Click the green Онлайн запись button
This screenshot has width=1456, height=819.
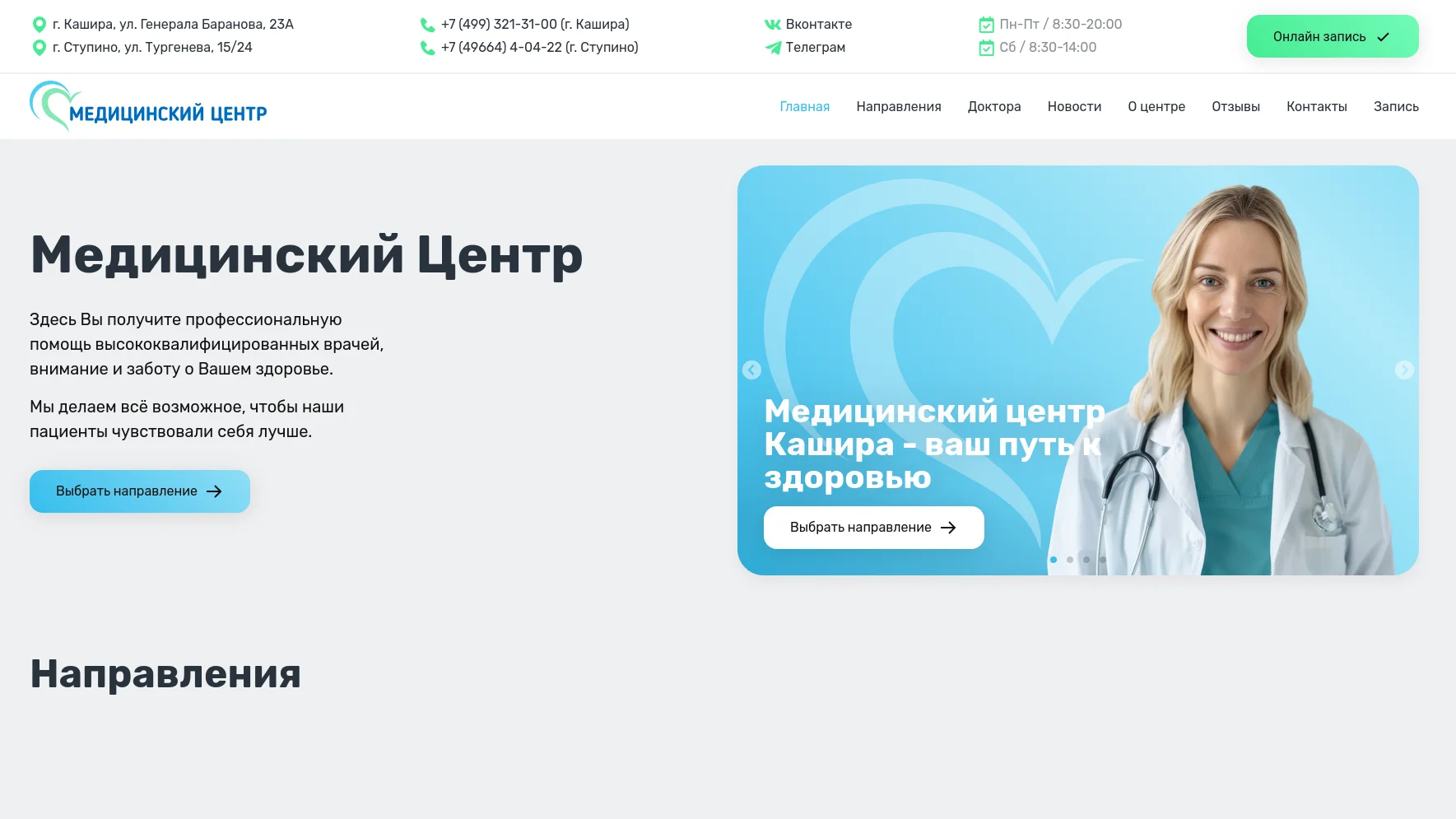(1333, 36)
